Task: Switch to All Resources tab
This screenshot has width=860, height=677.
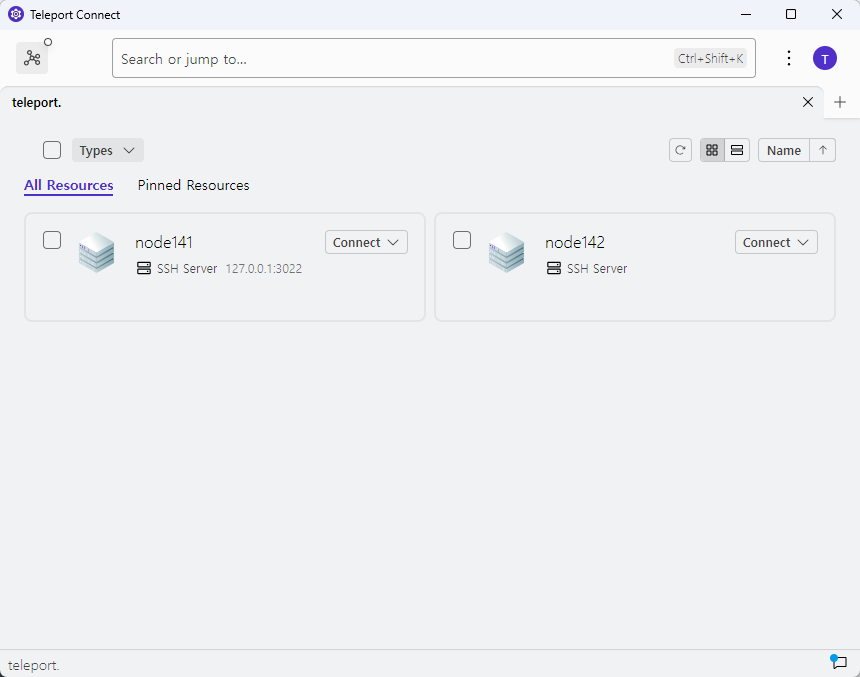Action: click(69, 185)
